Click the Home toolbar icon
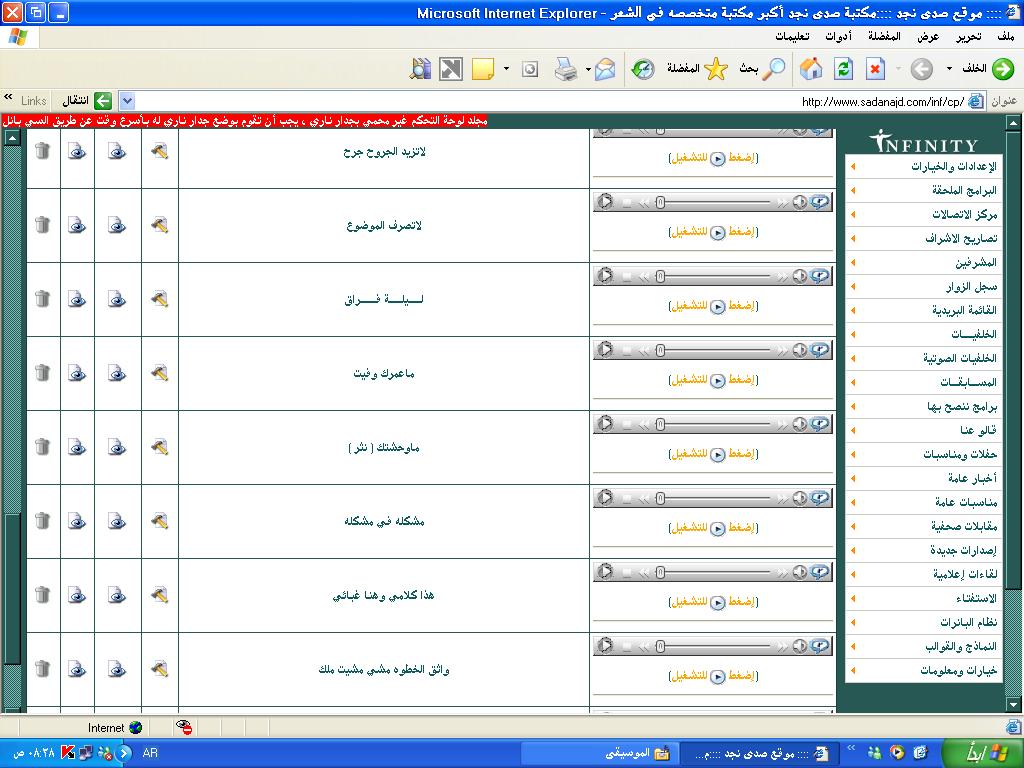Viewport: 1024px width, 768px height. tap(811, 69)
